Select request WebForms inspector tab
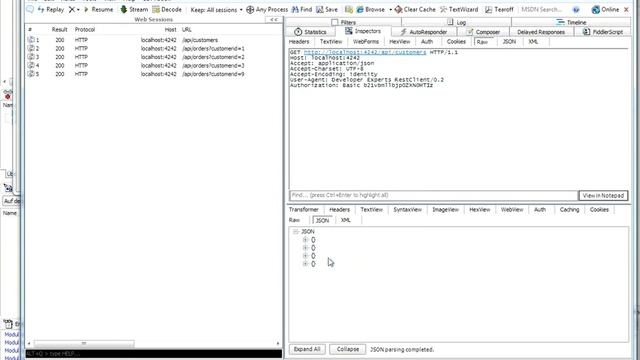Image resolution: width=640 pixels, height=360 pixels. pos(366,42)
